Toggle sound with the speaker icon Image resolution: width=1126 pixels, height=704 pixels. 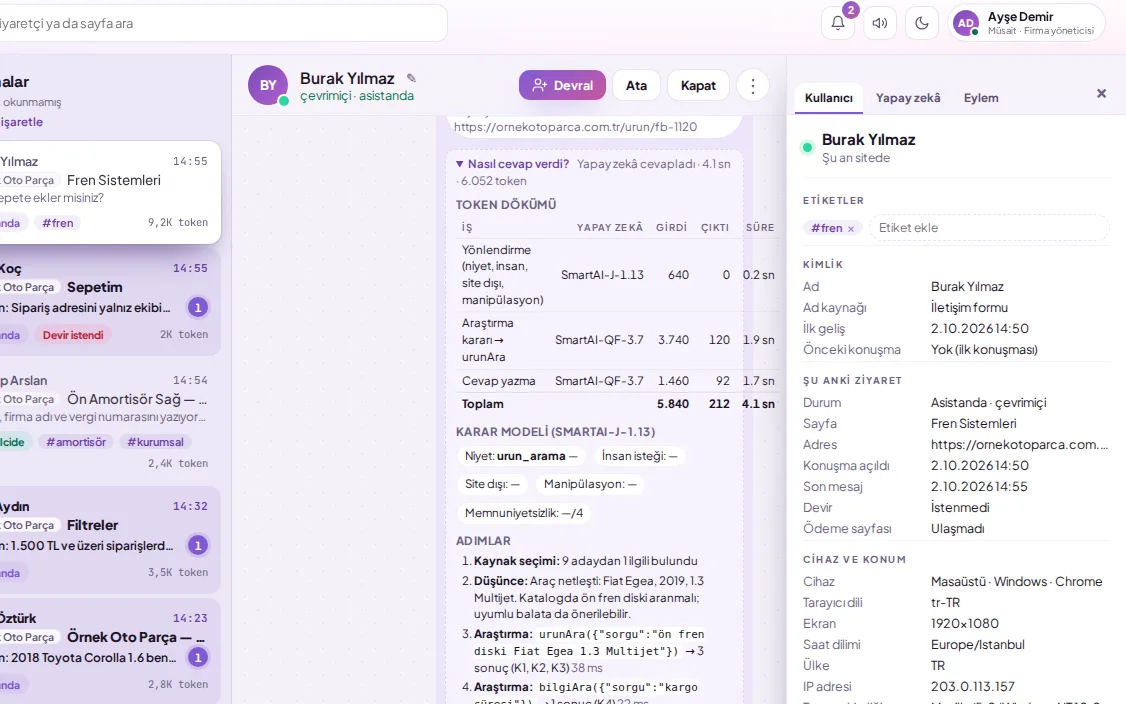(880, 23)
